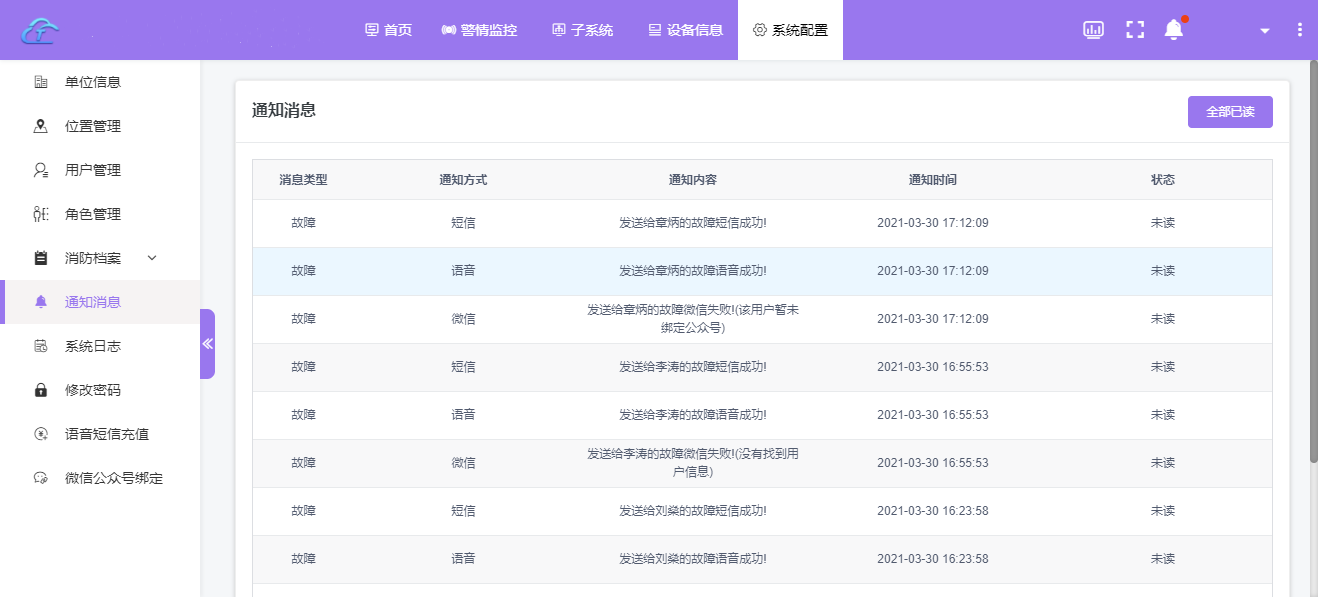
Task: Open 语音短信充值 page link
Action: 106,434
